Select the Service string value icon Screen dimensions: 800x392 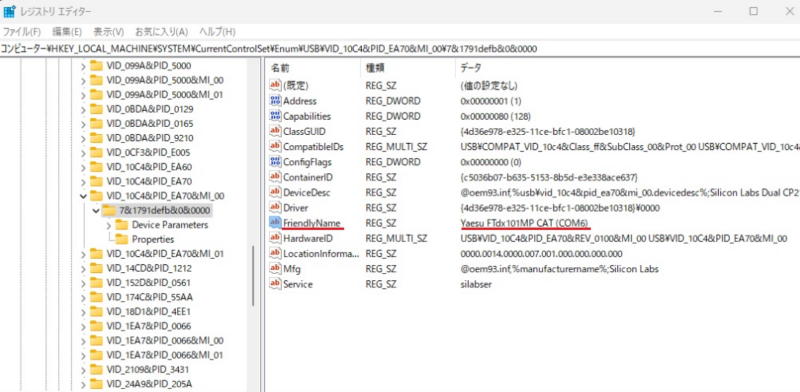tap(276, 284)
